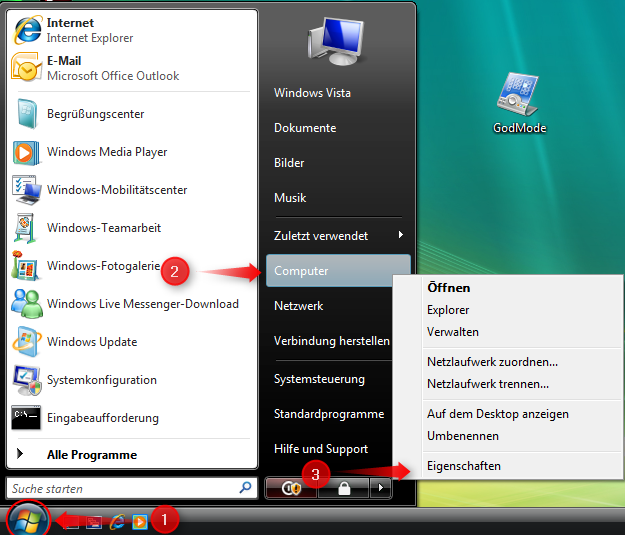Screen dimensions: 625x535
Task: Click the Suche starten search field
Action: [x=132, y=488]
